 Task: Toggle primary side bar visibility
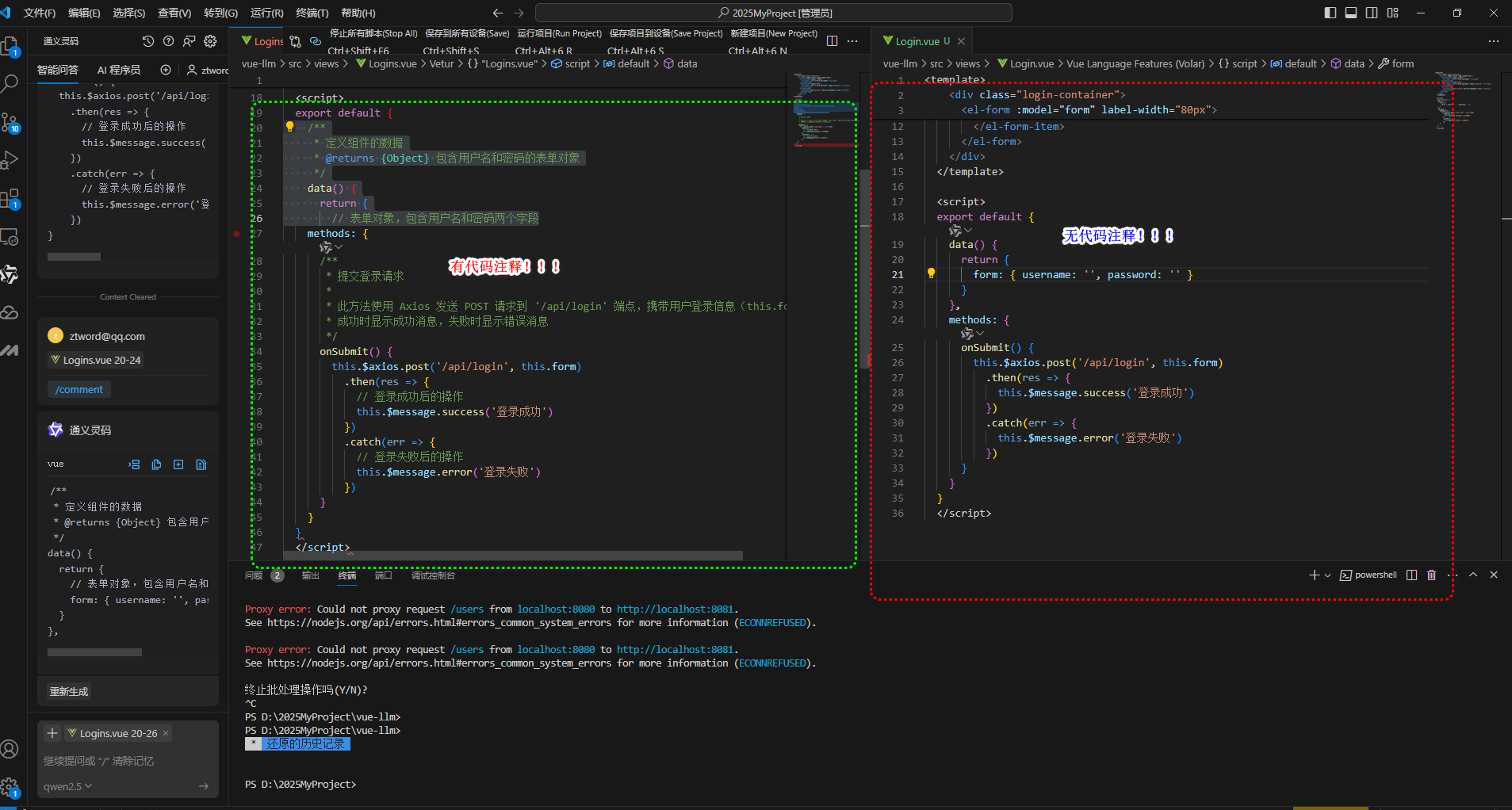point(1330,13)
